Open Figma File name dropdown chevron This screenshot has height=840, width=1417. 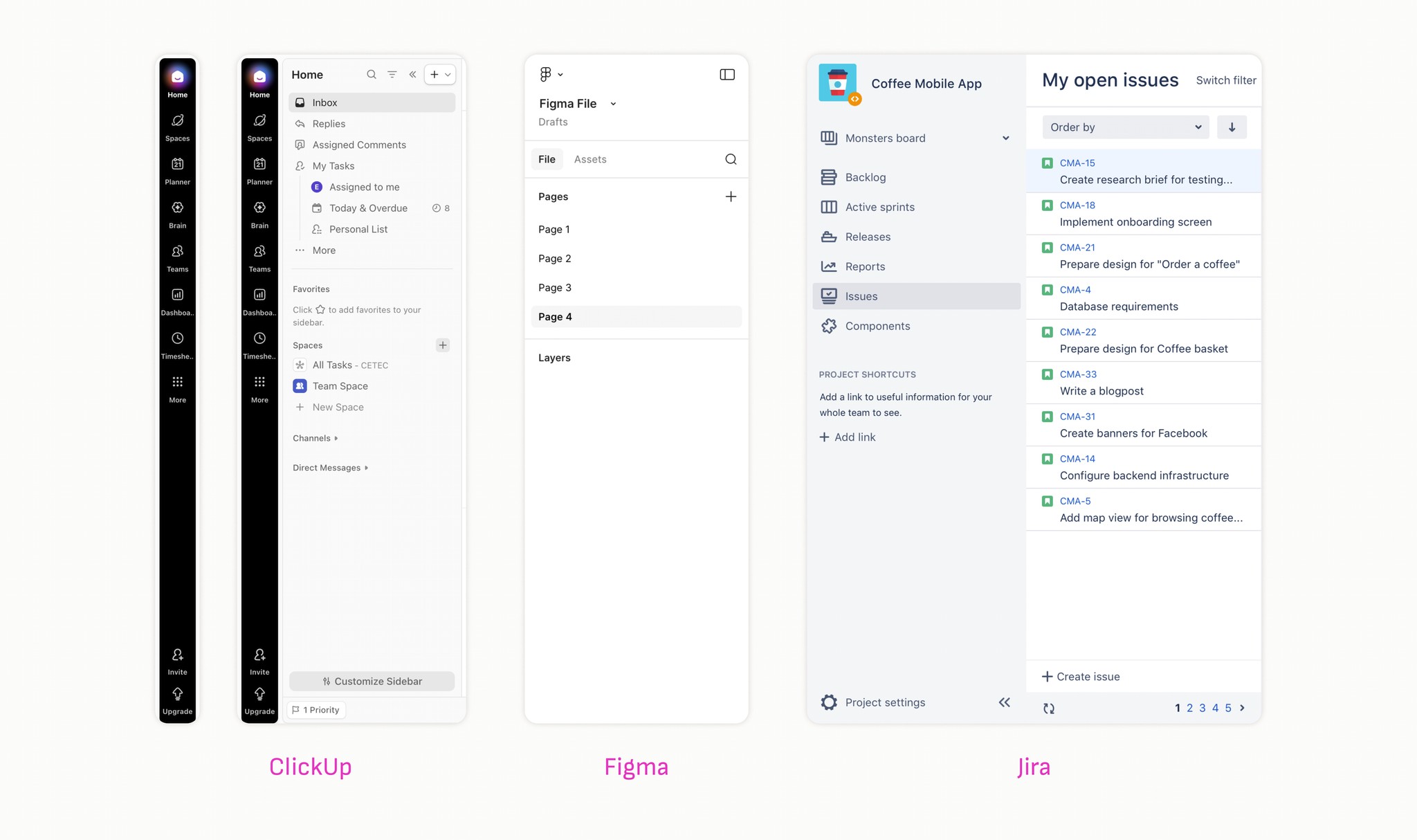click(613, 104)
